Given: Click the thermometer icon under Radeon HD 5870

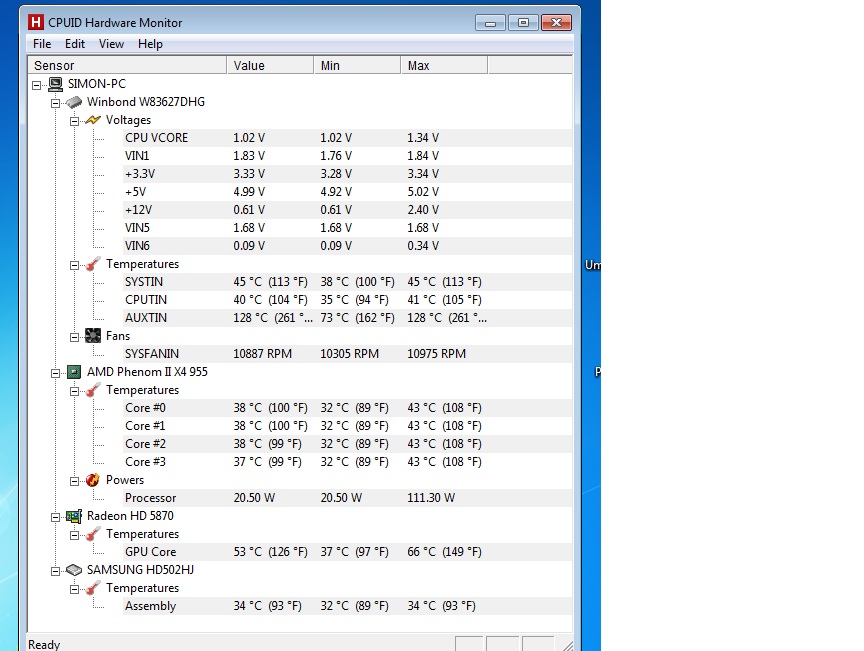Looking at the screenshot, I should (x=93, y=534).
